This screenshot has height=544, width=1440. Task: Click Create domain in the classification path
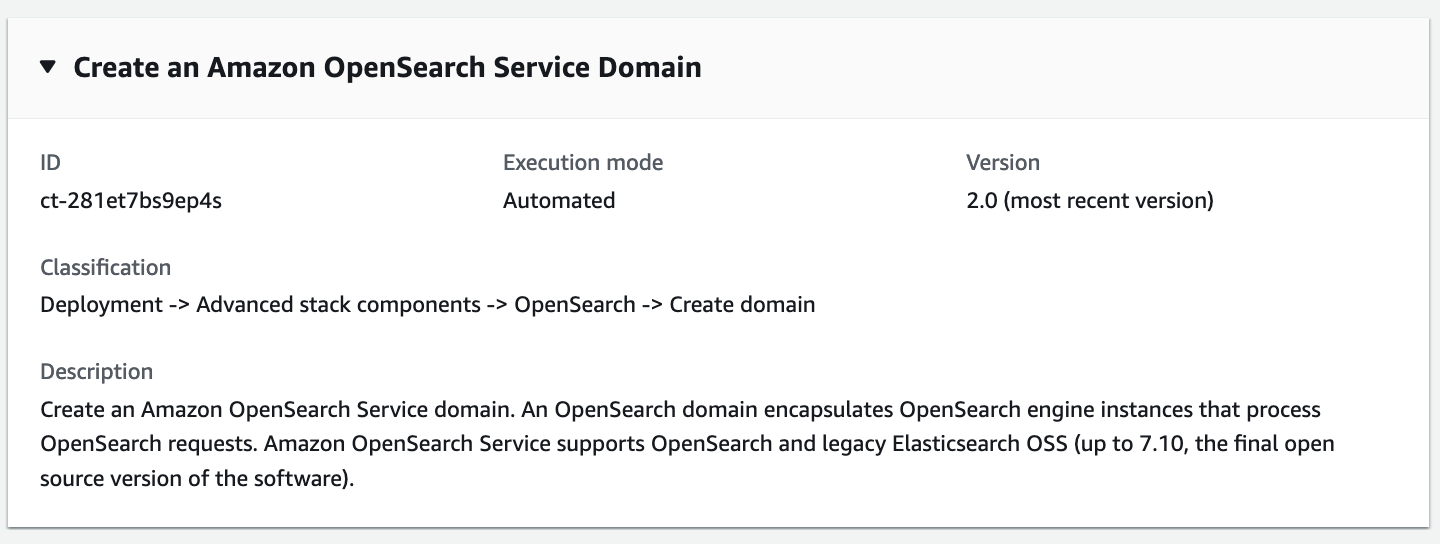pyautogui.click(x=742, y=304)
